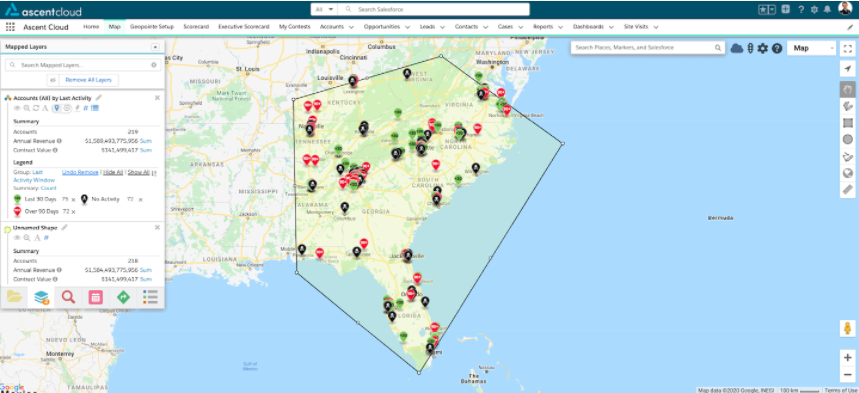
Task: Open Salesforce Help question mark
Action: click(801, 9)
